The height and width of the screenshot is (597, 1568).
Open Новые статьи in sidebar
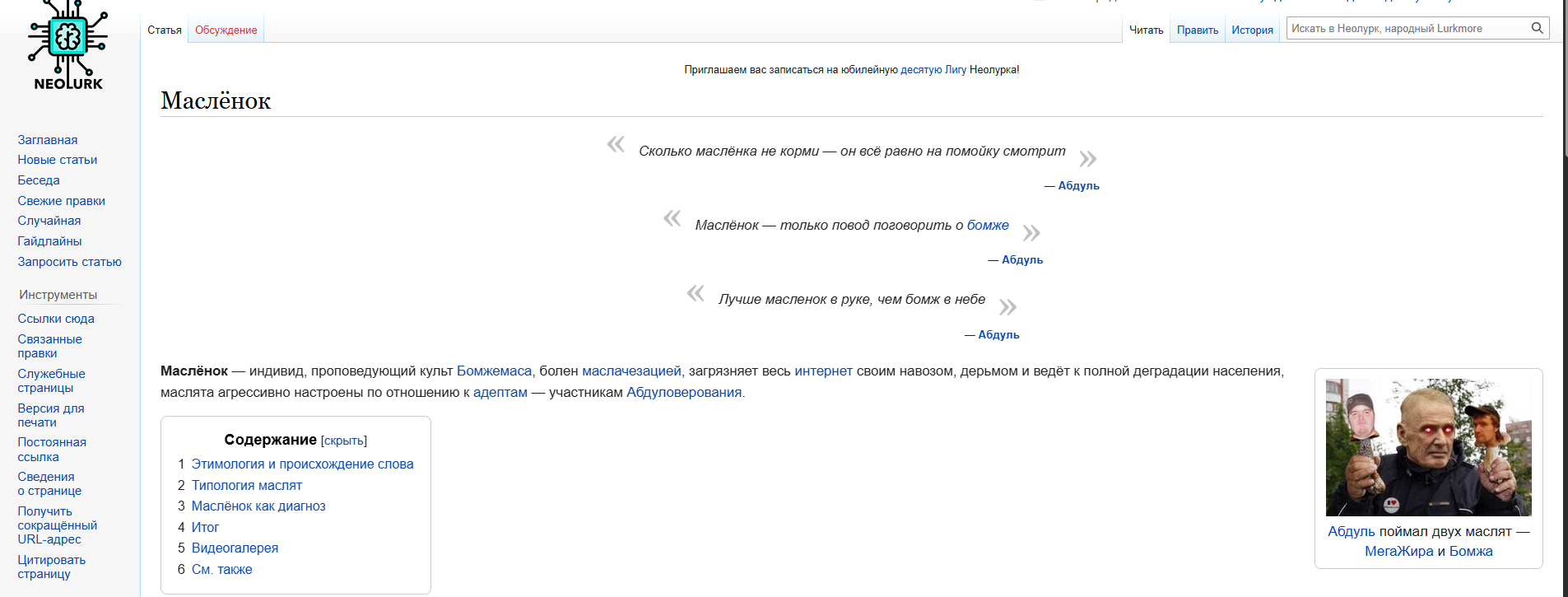(x=58, y=160)
